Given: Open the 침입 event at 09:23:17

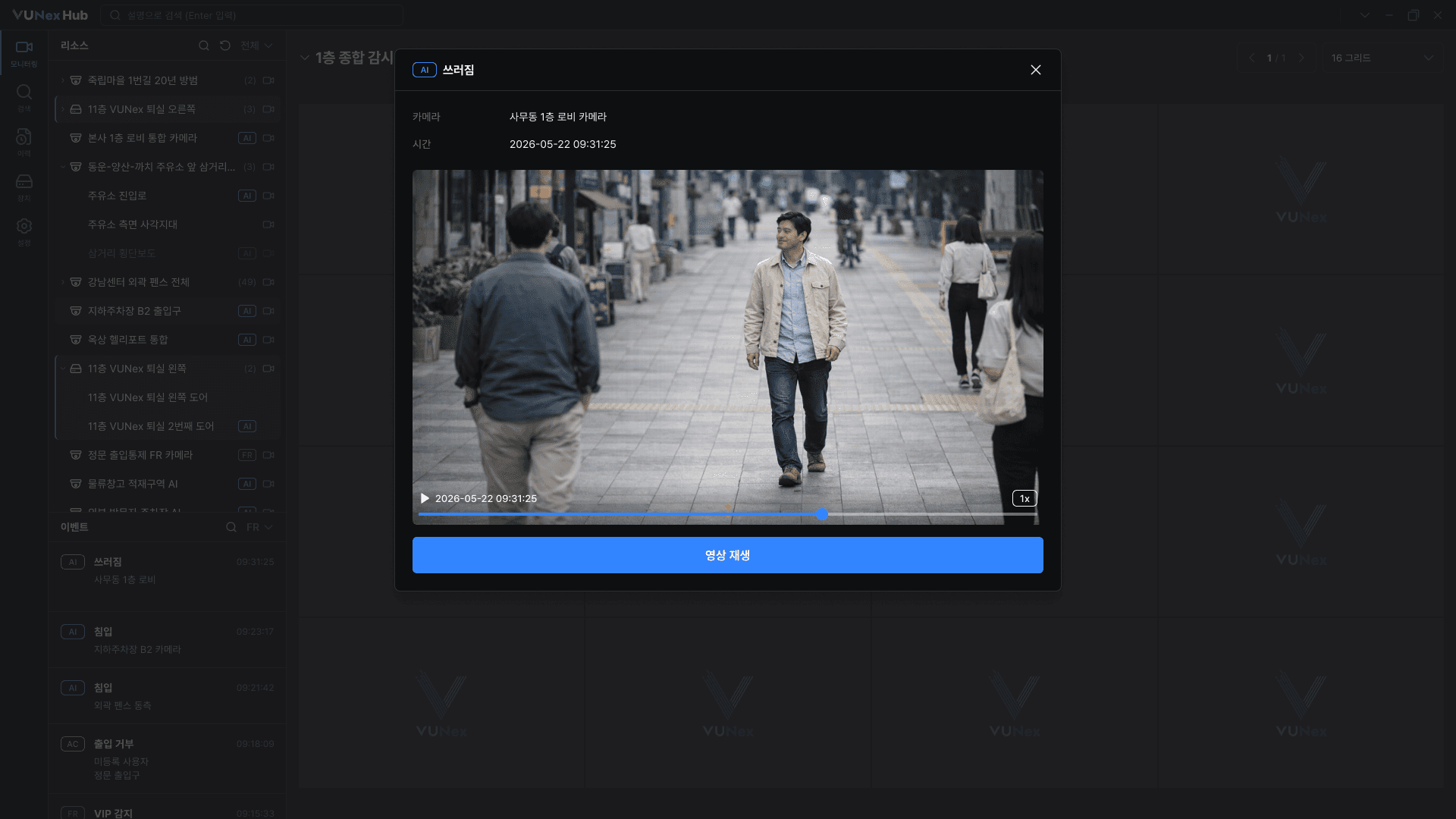Looking at the screenshot, I should (x=168, y=640).
